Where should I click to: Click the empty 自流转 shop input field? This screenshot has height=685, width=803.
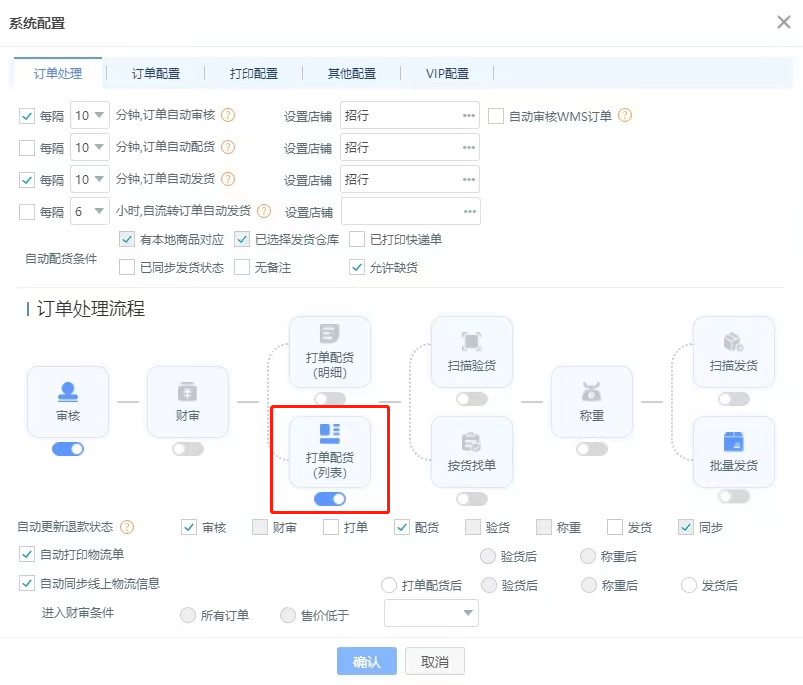coord(411,211)
